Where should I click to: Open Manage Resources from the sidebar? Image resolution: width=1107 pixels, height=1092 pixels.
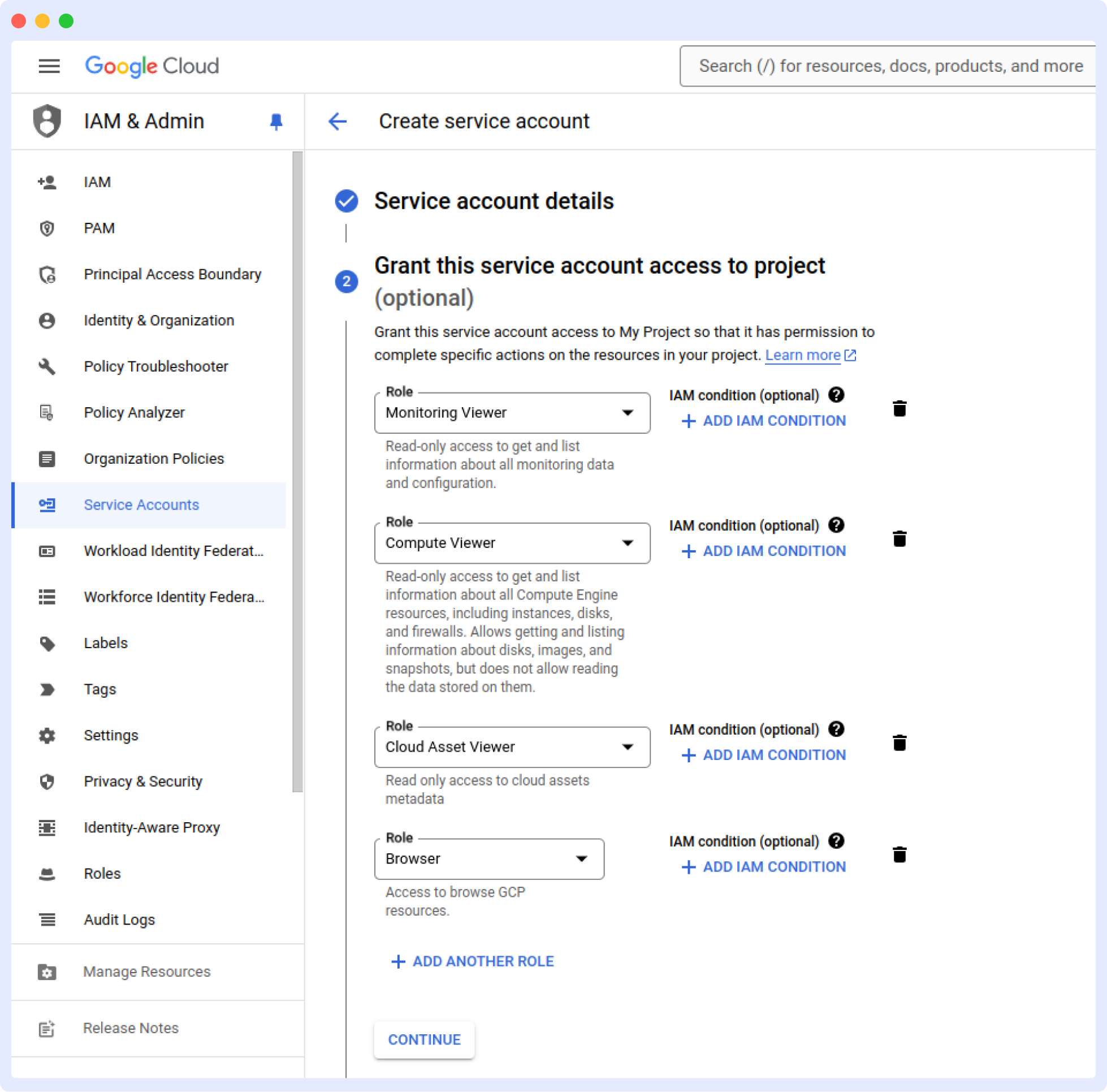click(146, 972)
